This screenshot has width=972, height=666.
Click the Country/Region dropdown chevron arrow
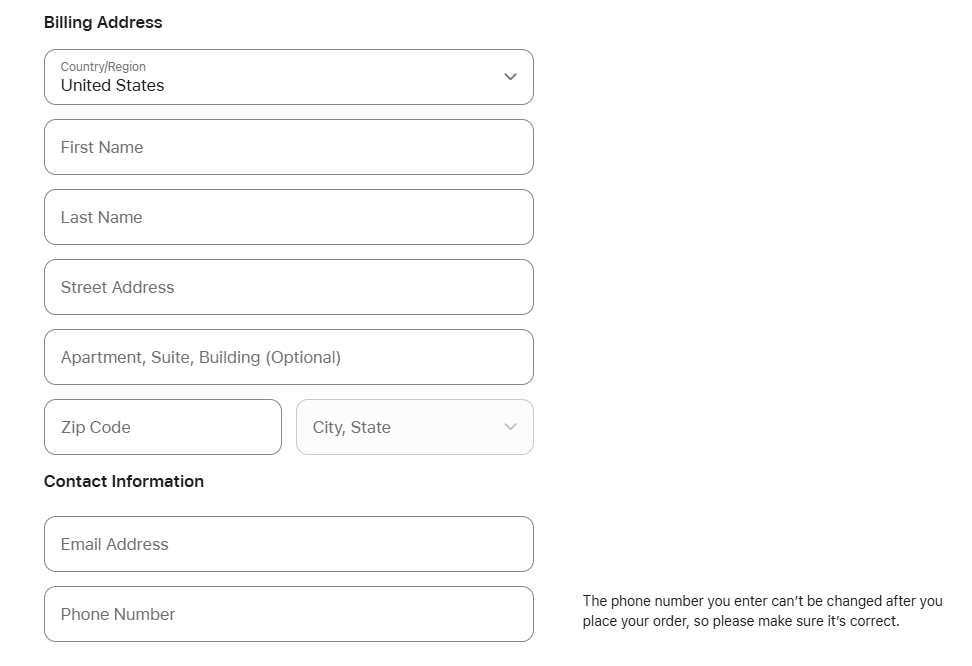pos(510,77)
